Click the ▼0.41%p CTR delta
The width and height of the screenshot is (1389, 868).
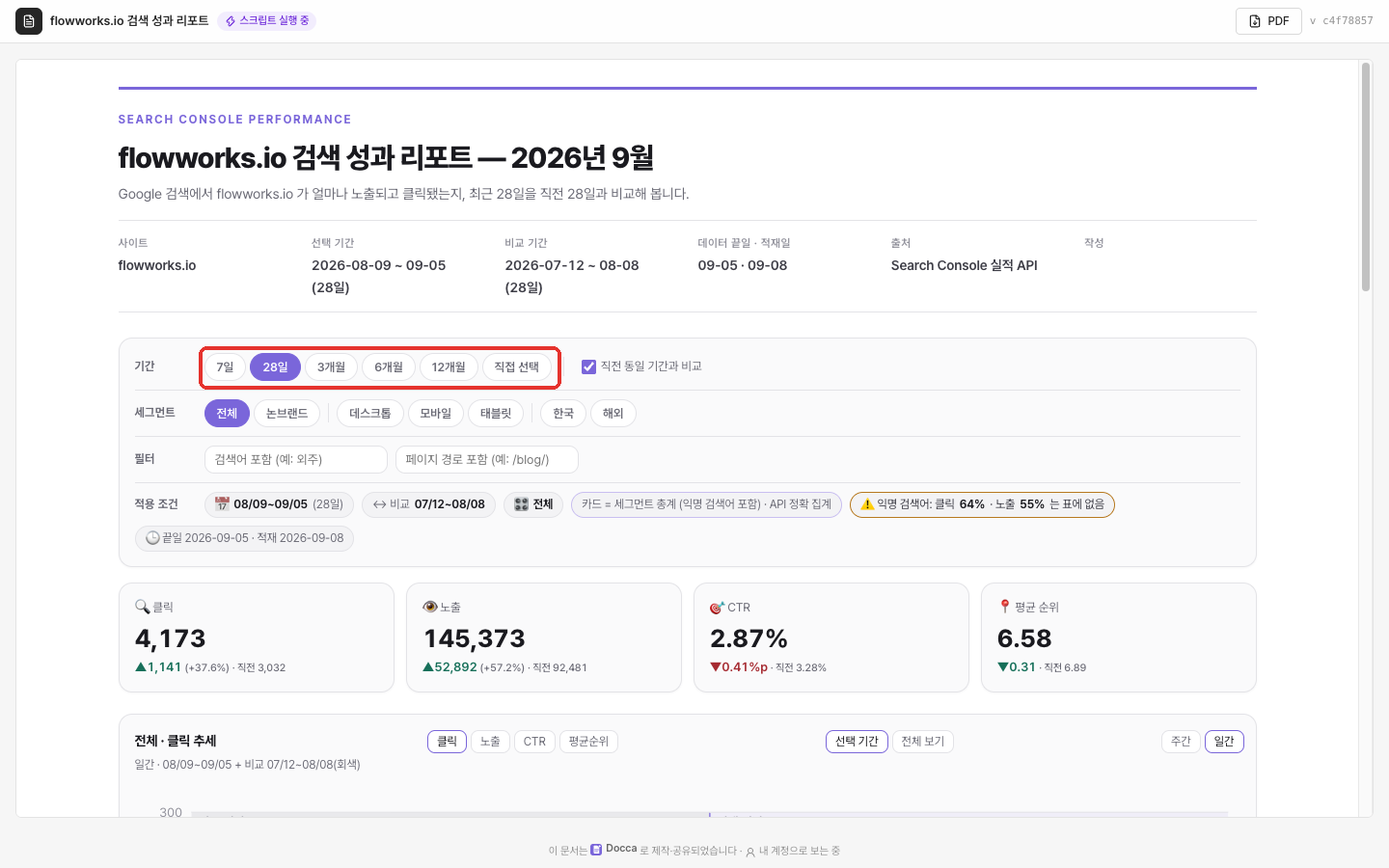point(739,667)
